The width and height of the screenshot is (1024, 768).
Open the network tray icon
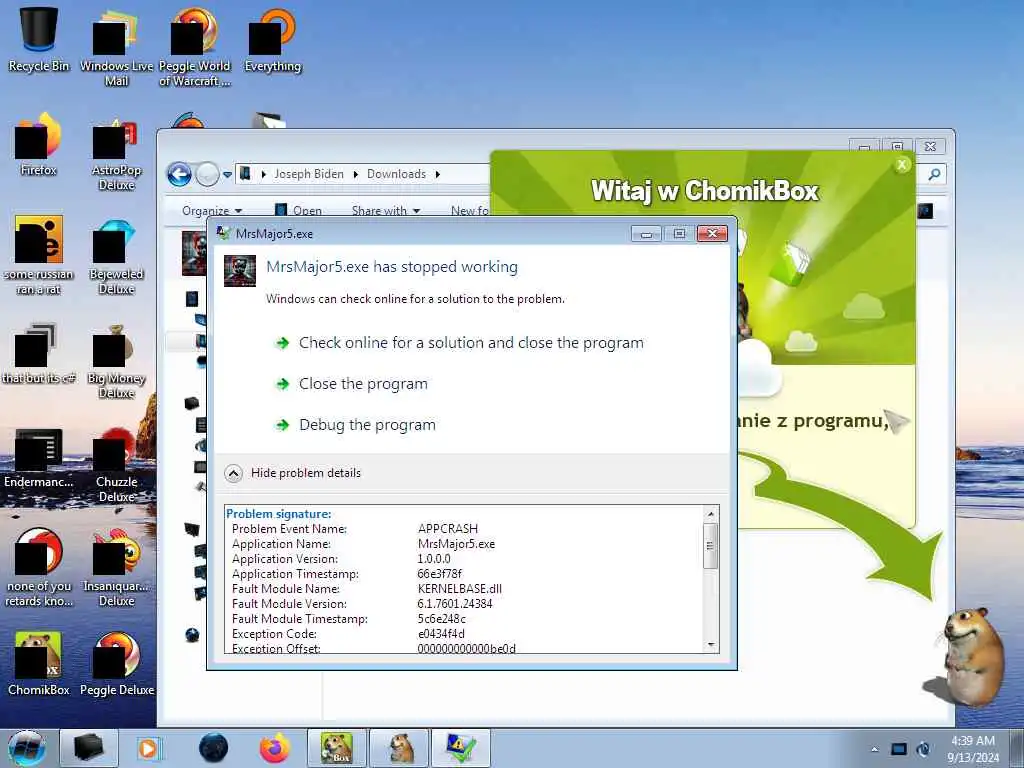(x=899, y=749)
